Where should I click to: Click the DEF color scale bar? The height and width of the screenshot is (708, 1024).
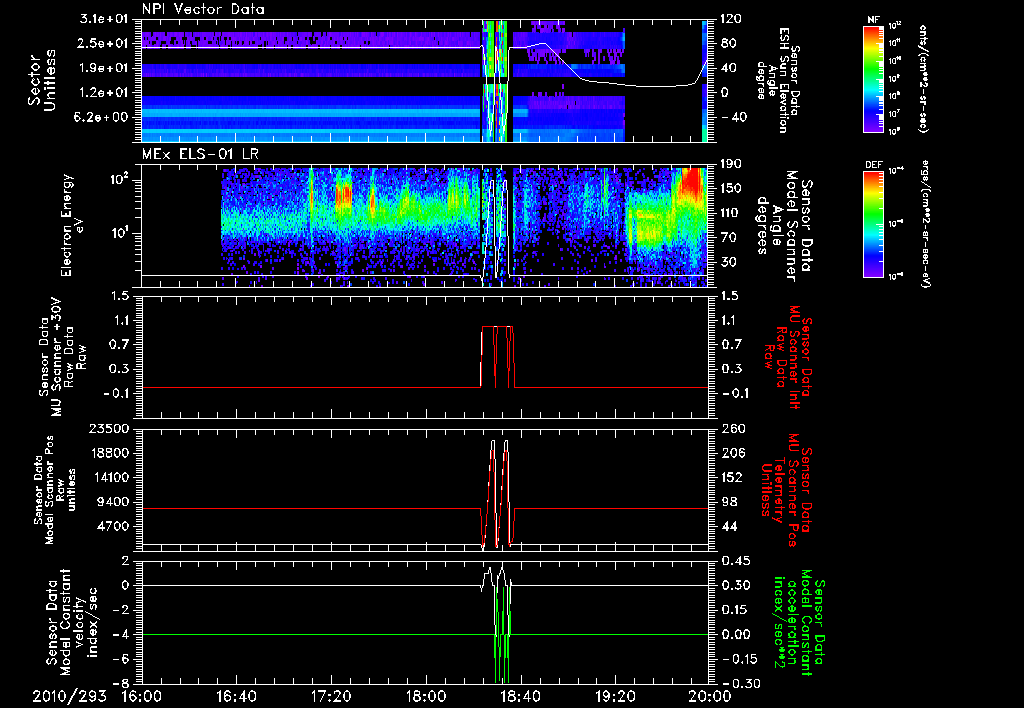tap(873, 225)
